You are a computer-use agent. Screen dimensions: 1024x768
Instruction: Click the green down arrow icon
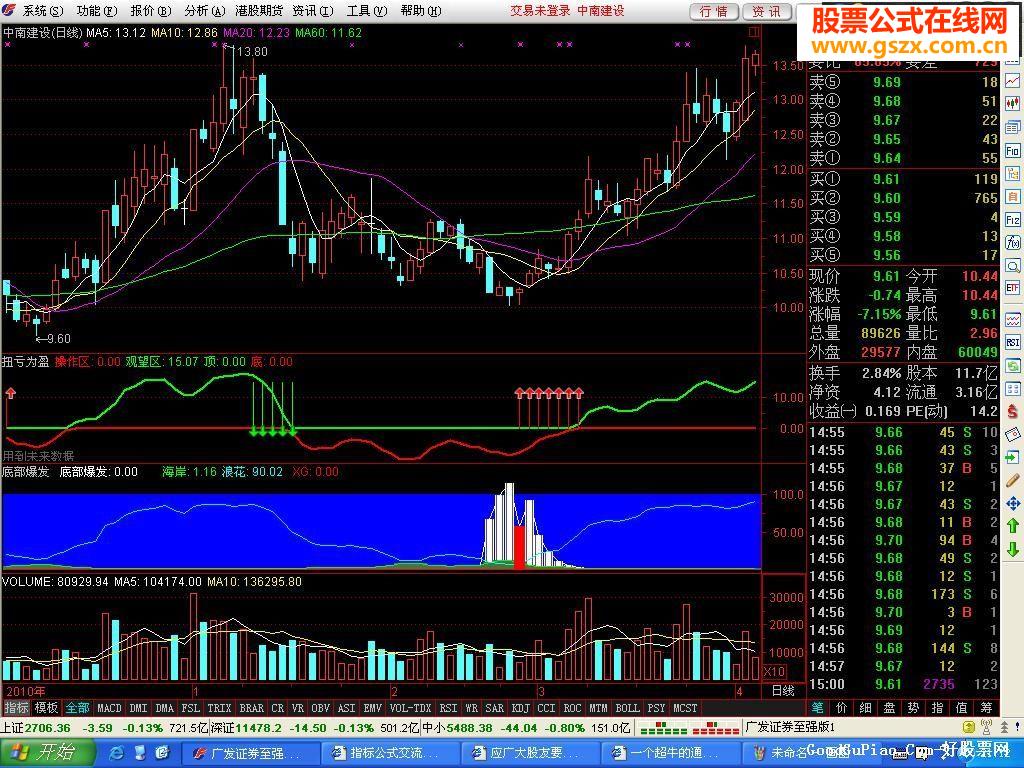pyautogui.click(x=1012, y=549)
